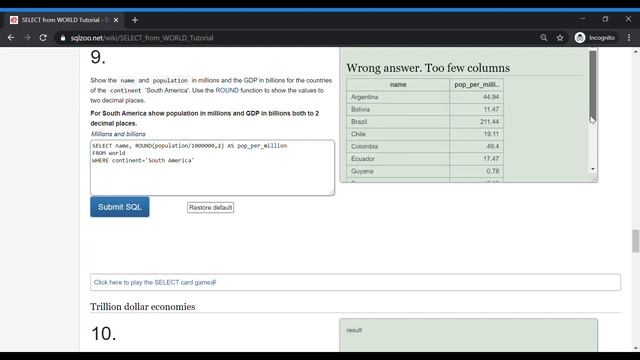Screen dimensions: 640x360
Task: Bookmark this page with the star icon
Action: (560, 38)
